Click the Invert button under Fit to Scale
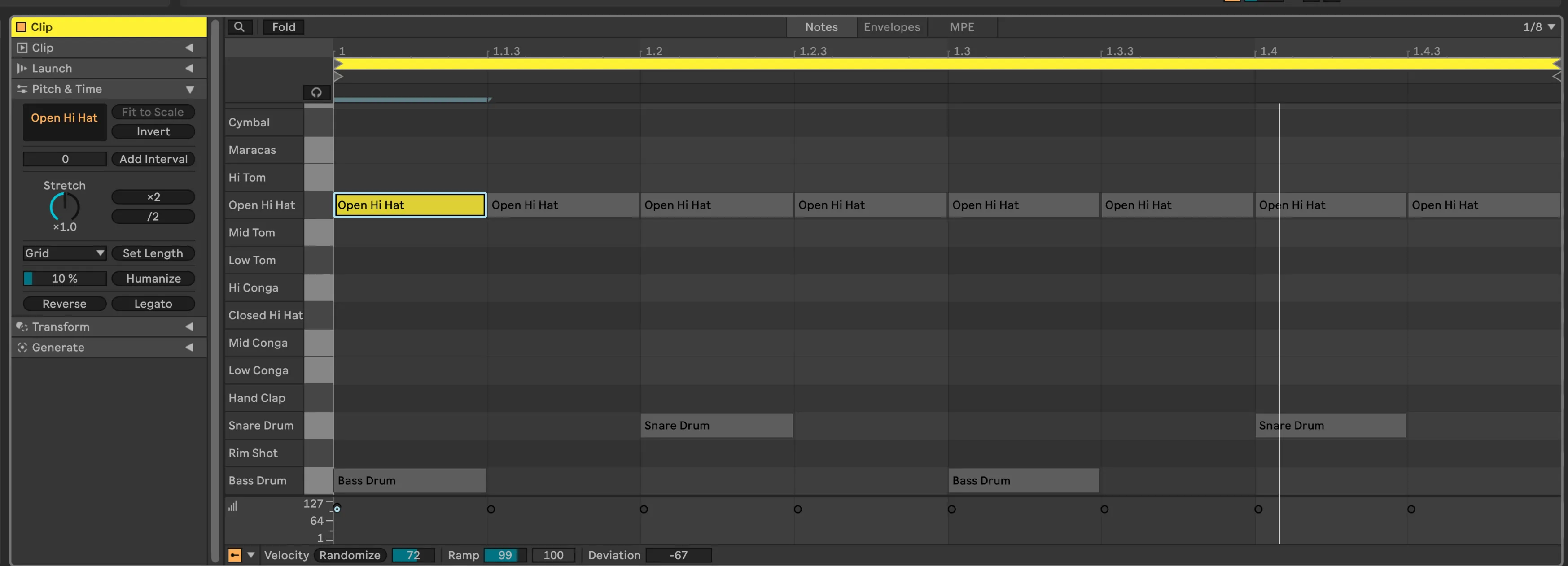 click(x=153, y=131)
